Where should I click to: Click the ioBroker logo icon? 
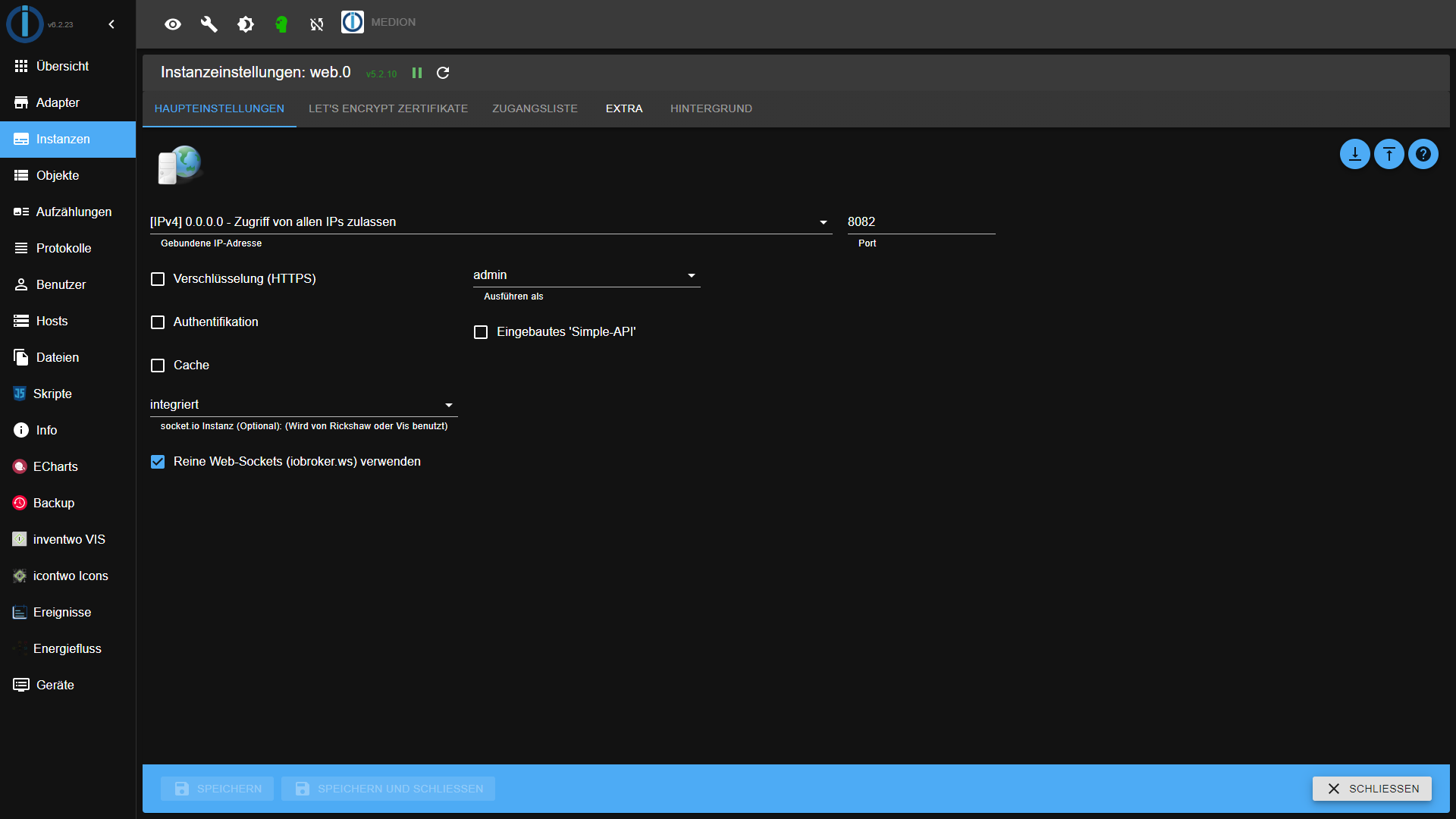(22, 22)
